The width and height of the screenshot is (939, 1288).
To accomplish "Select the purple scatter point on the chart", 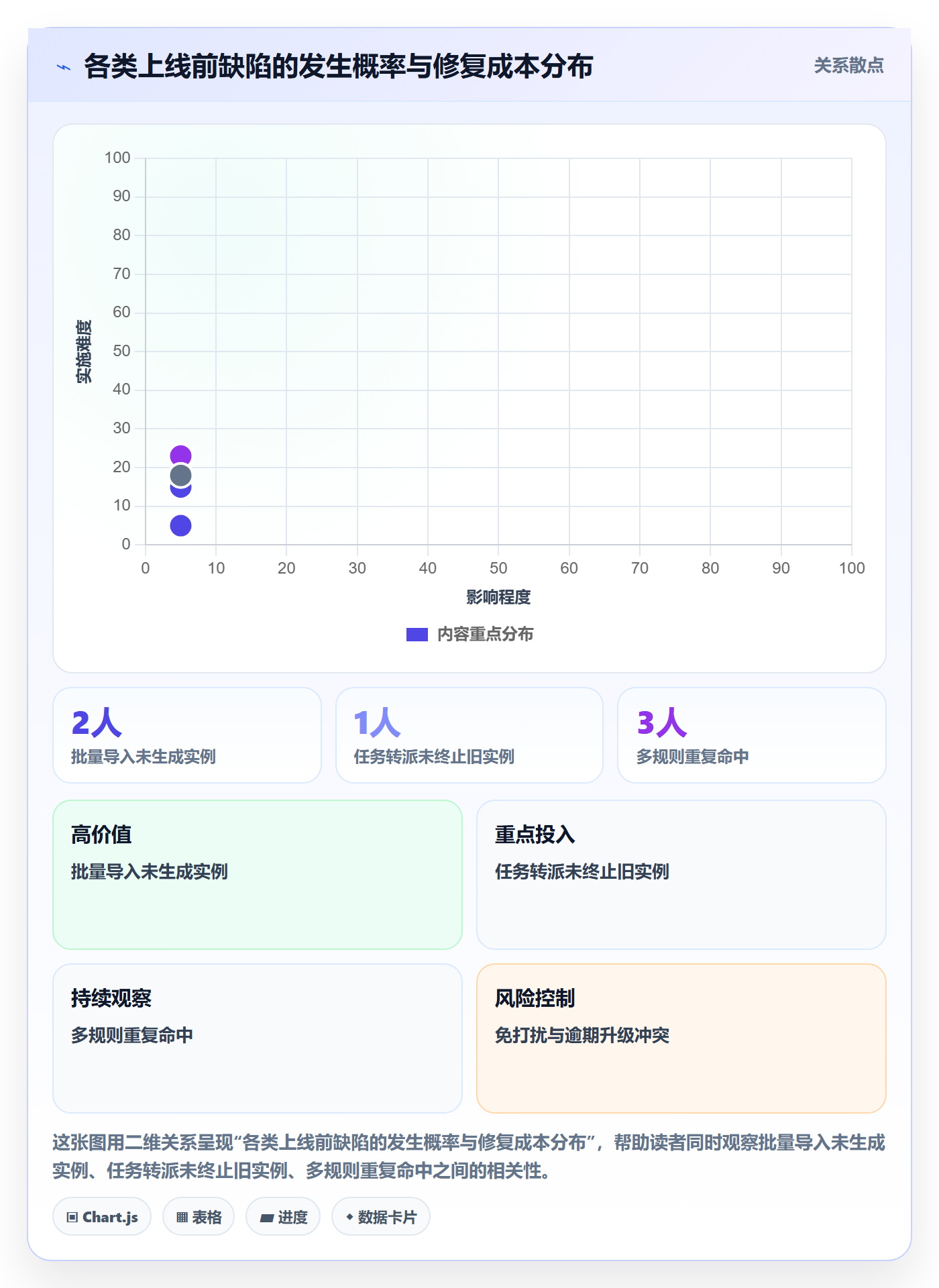I will (x=180, y=456).
